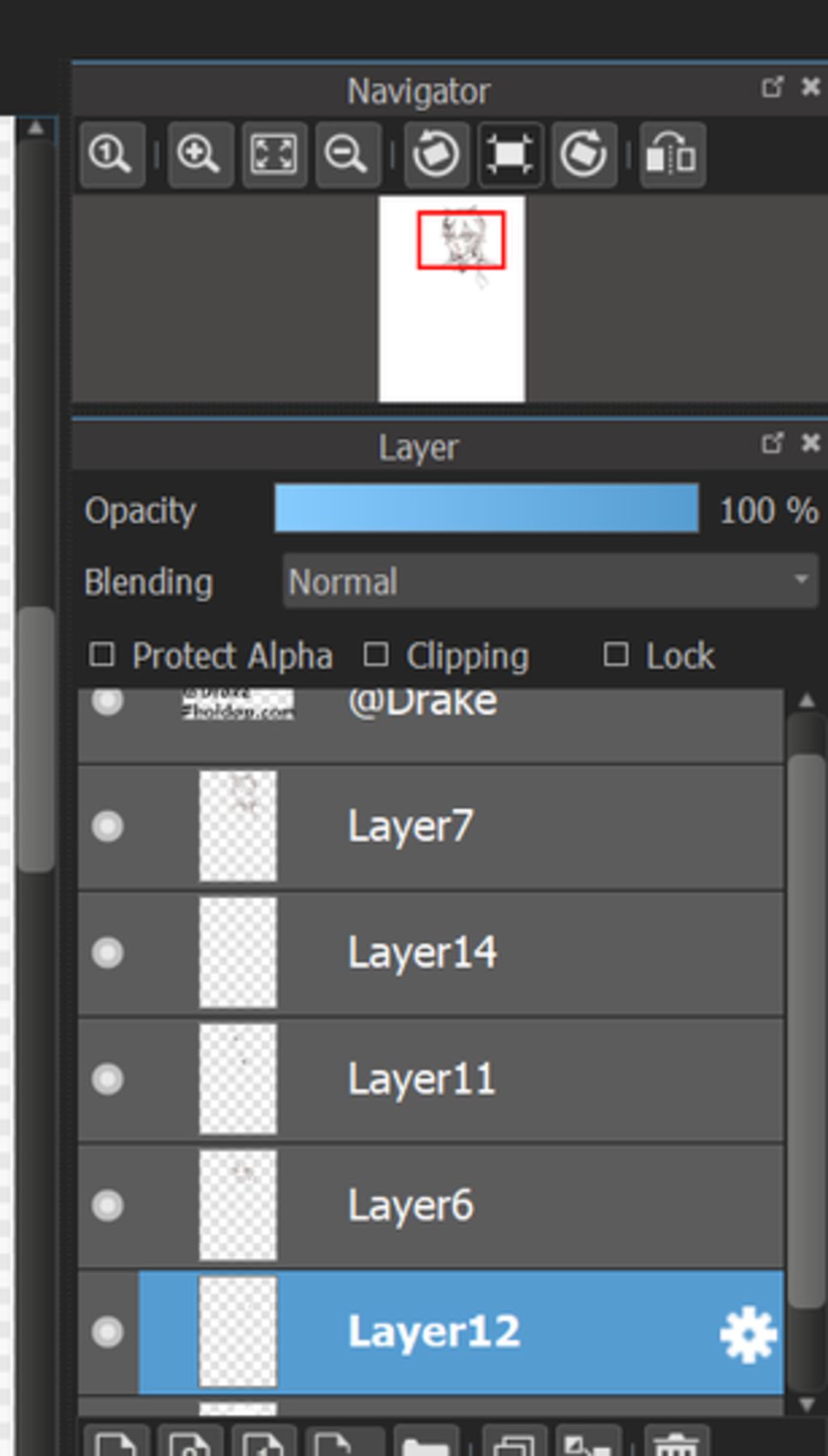
Task: Set layer opacity via the Opacity slider
Action: click(486, 509)
